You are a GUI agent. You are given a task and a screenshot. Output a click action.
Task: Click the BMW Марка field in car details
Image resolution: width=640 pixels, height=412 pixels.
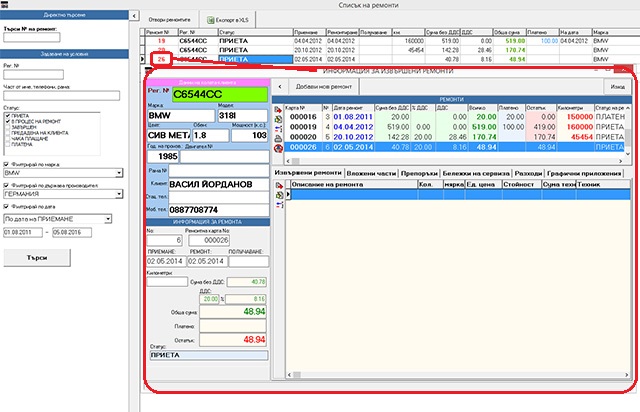pyautogui.click(x=181, y=116)
